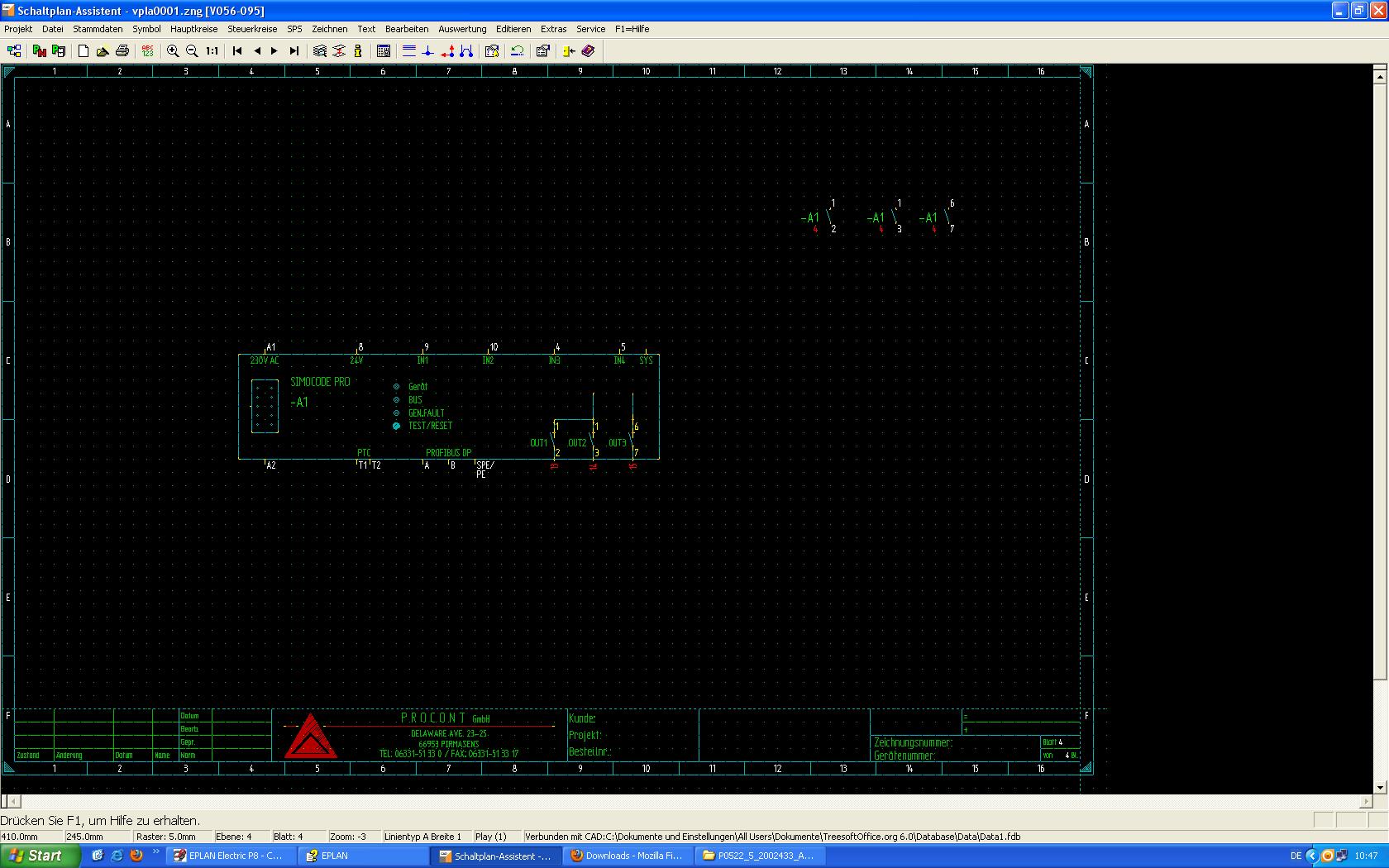Launch Firefox from the quick launch icon
Screen dimensions: 1389x868
pyautogui.click(x=136, y=856)
